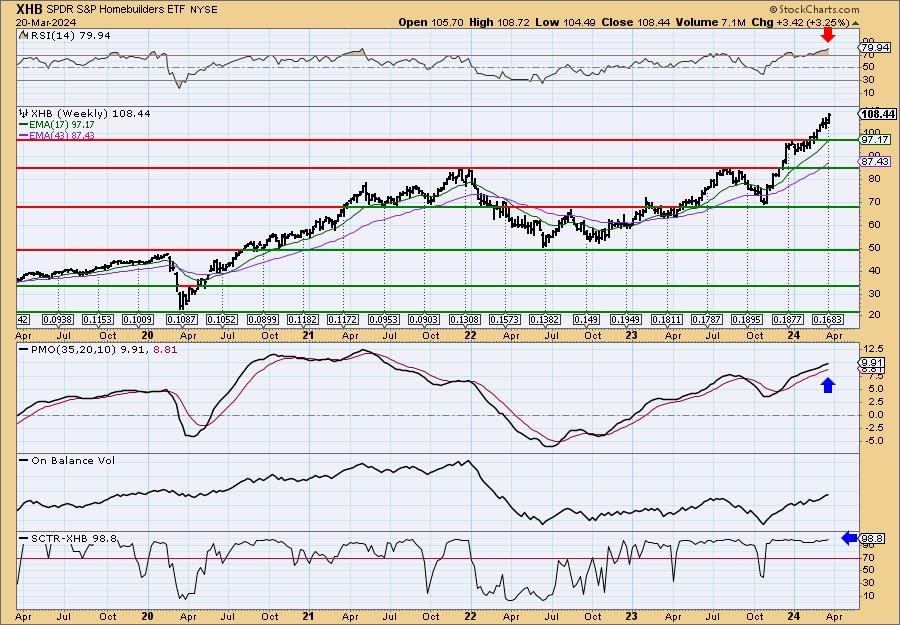Click the 0.1949 value box
Image resolution: width=900 pixels, height=625 pixels.
[626, 319]
